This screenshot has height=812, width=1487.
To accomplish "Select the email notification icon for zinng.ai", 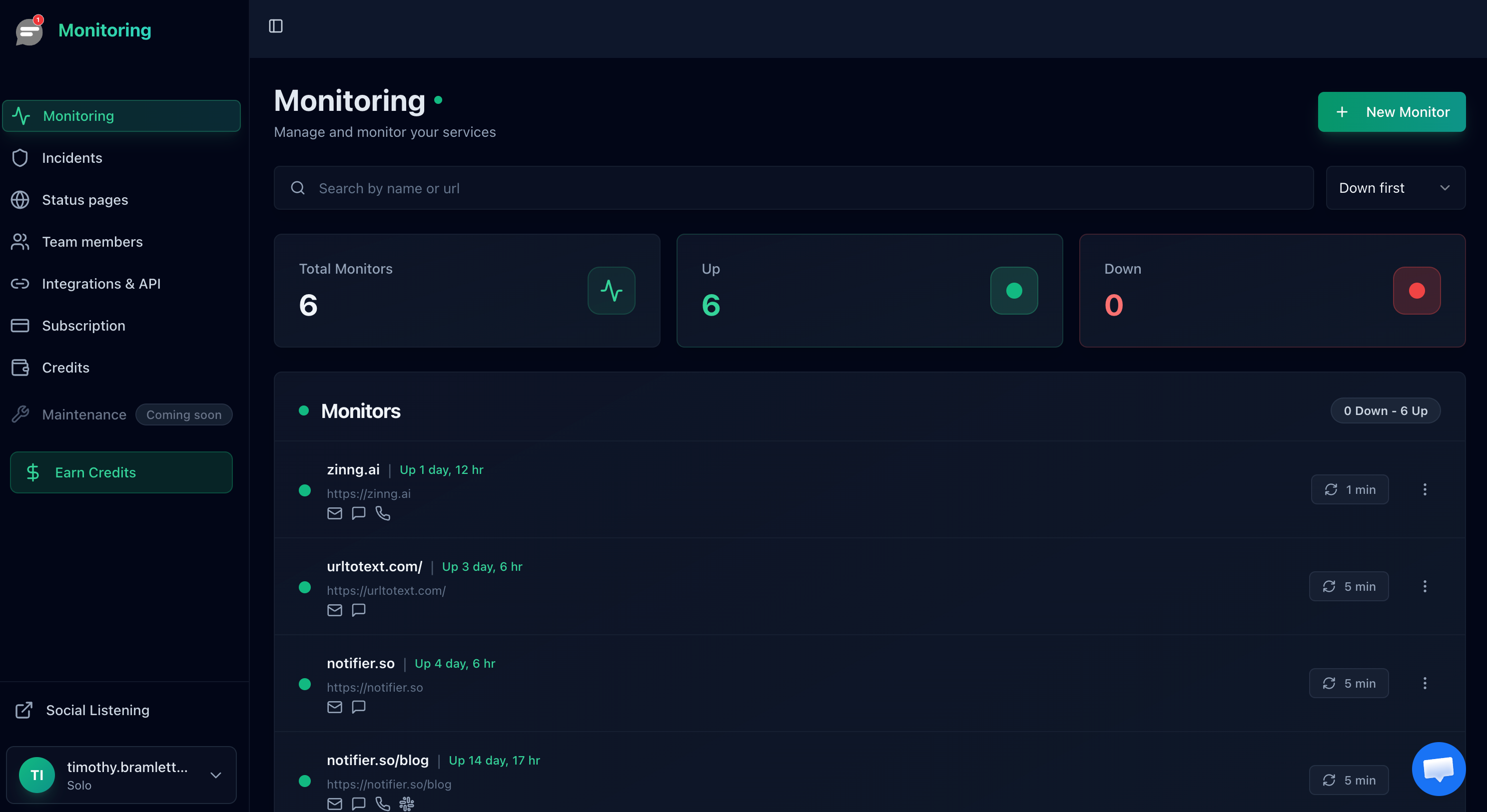I will (334, 513).
